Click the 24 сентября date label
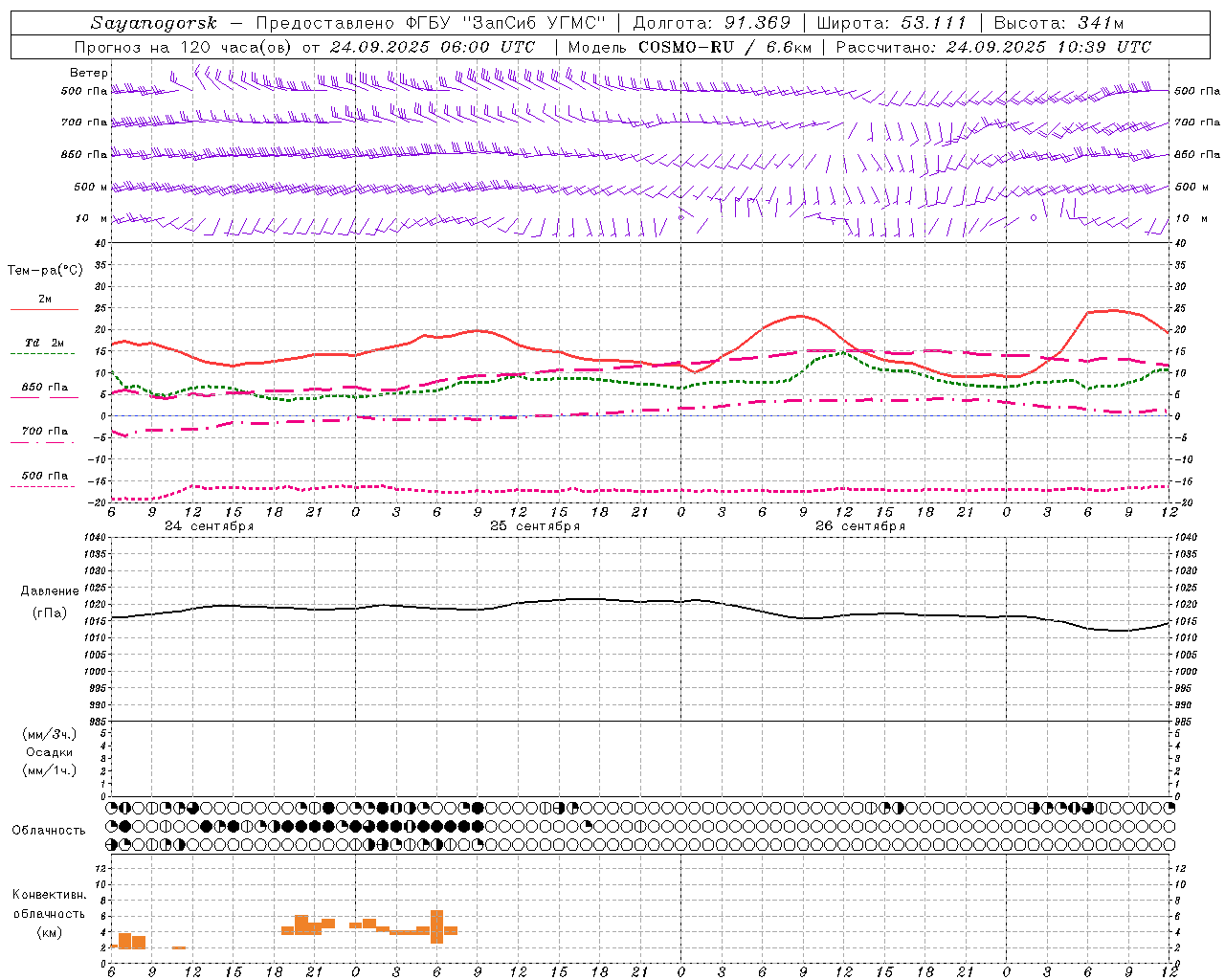This screenshot has width=1225, height=980. pos(209,525)
